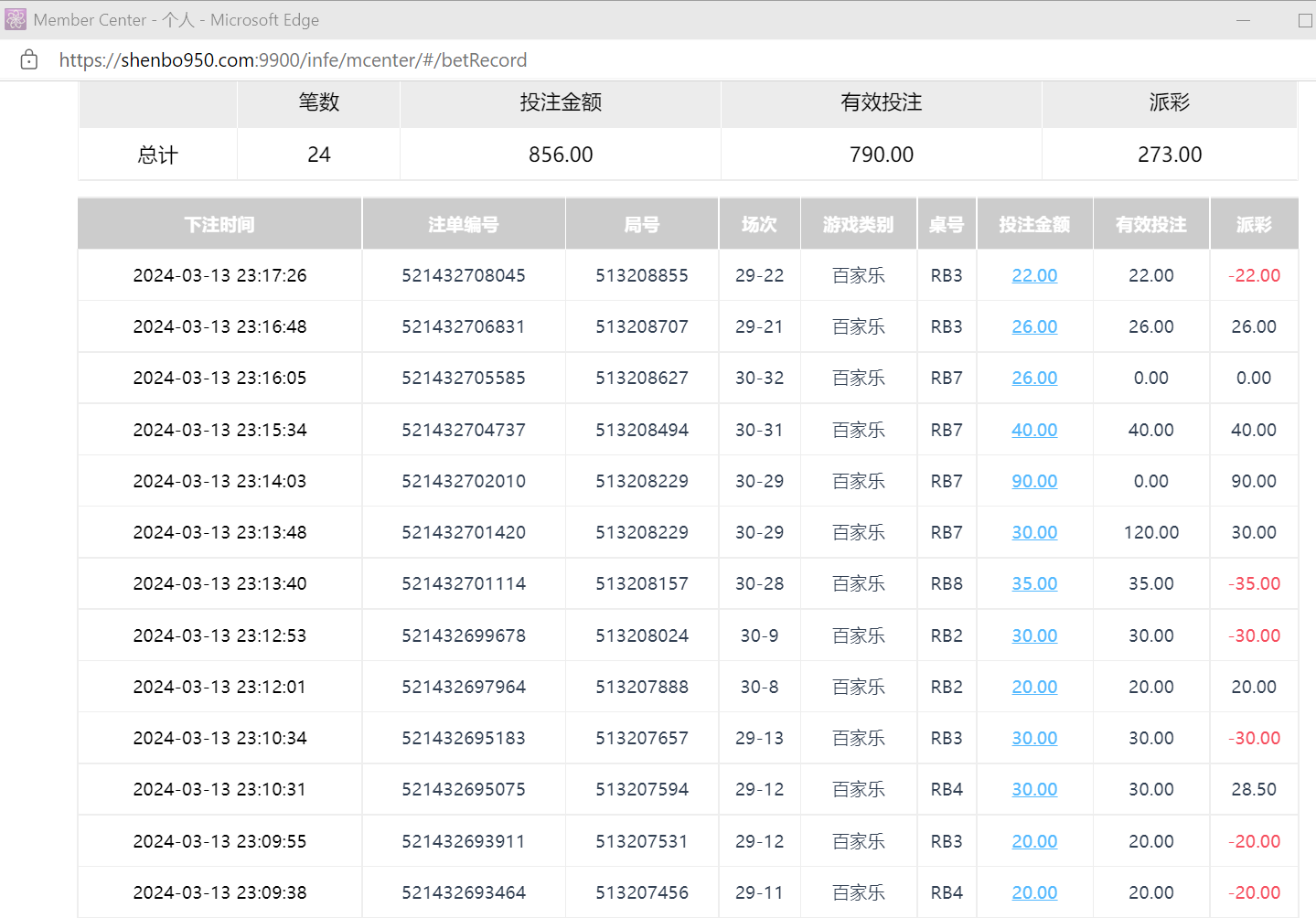Image resolution: width=1316 pixels, height=918 pixels.
Task: Click order number 521432704737
Action: [x=464, y=430]
